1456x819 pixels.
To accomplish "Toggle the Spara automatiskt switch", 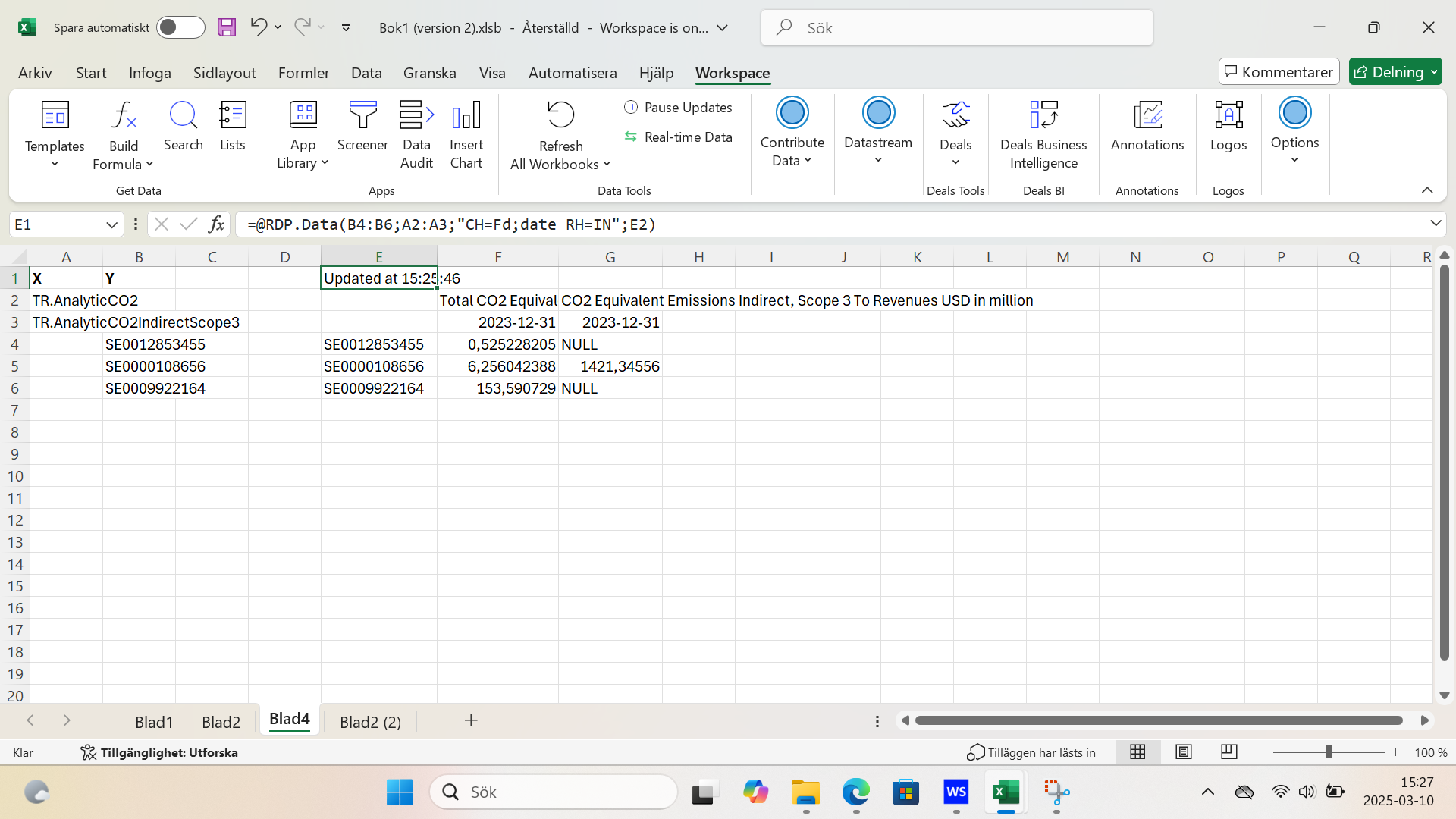I will pyautogui.click(x=180, y=27).
